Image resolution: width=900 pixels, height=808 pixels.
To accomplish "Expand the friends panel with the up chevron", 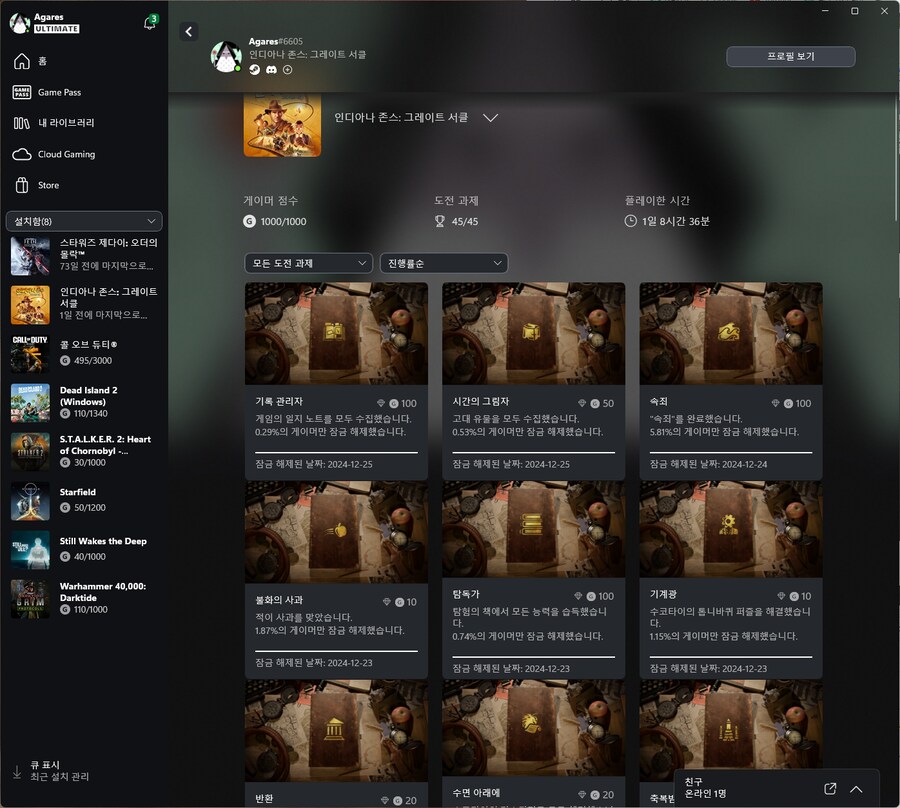I will click(857, 789).
